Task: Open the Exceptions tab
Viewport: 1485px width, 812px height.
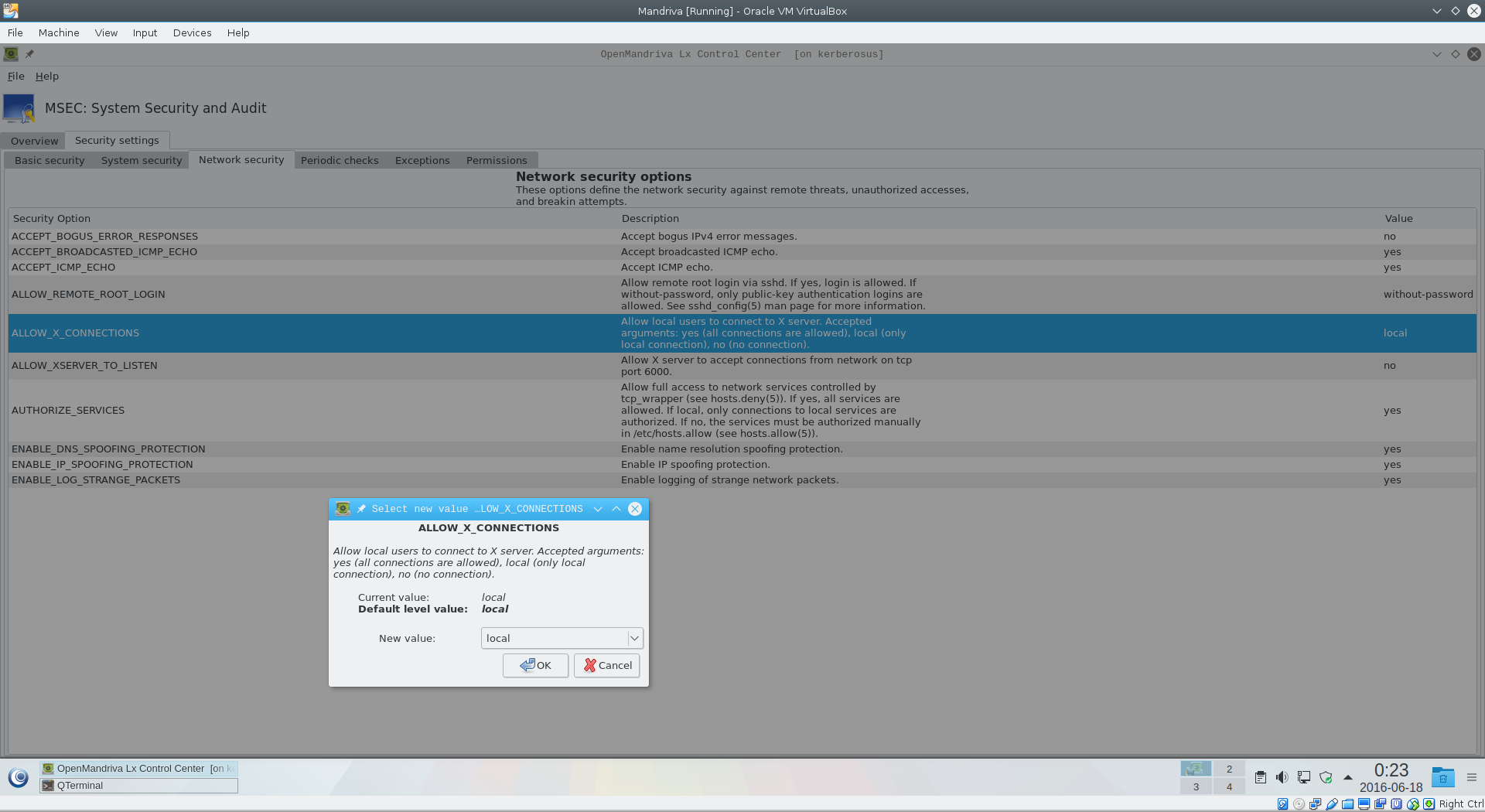Action: [422, 160]
